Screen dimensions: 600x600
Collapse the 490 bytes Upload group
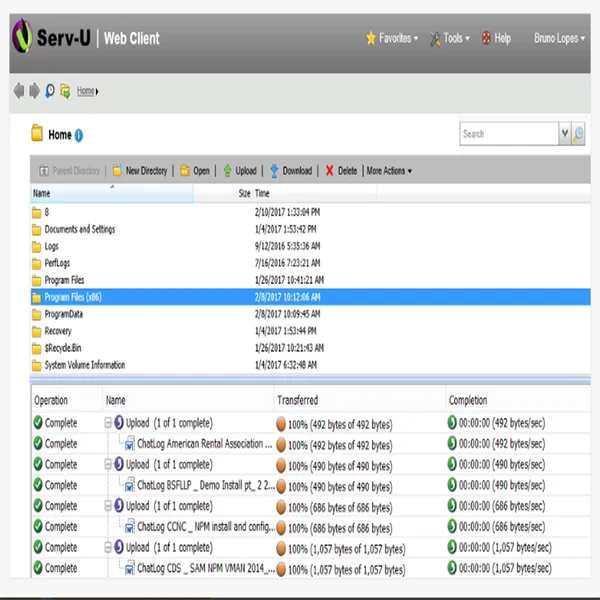pyautogui.click(x=108, y=465)
